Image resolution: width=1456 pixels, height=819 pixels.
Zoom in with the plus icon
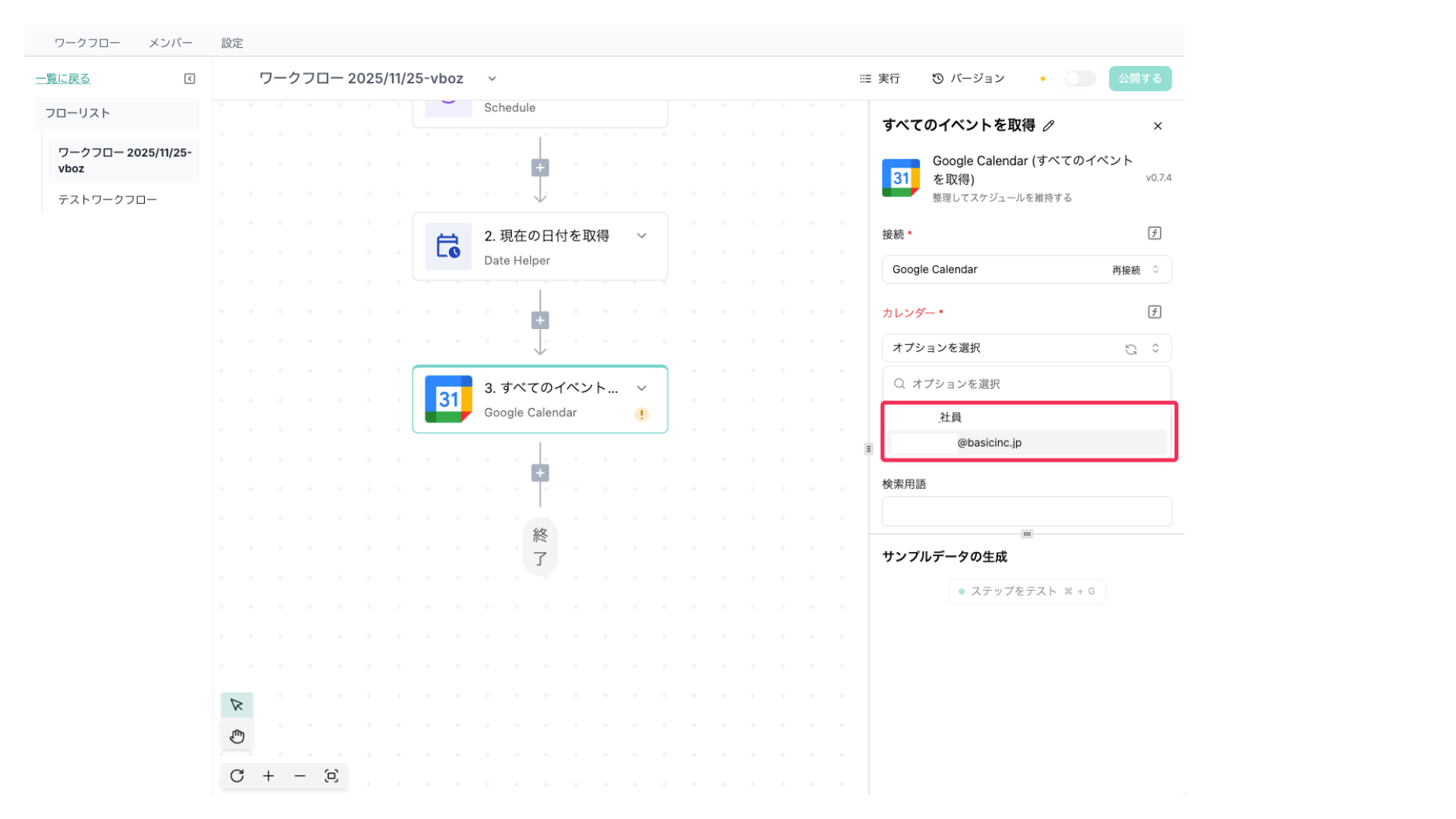[268, 776]
